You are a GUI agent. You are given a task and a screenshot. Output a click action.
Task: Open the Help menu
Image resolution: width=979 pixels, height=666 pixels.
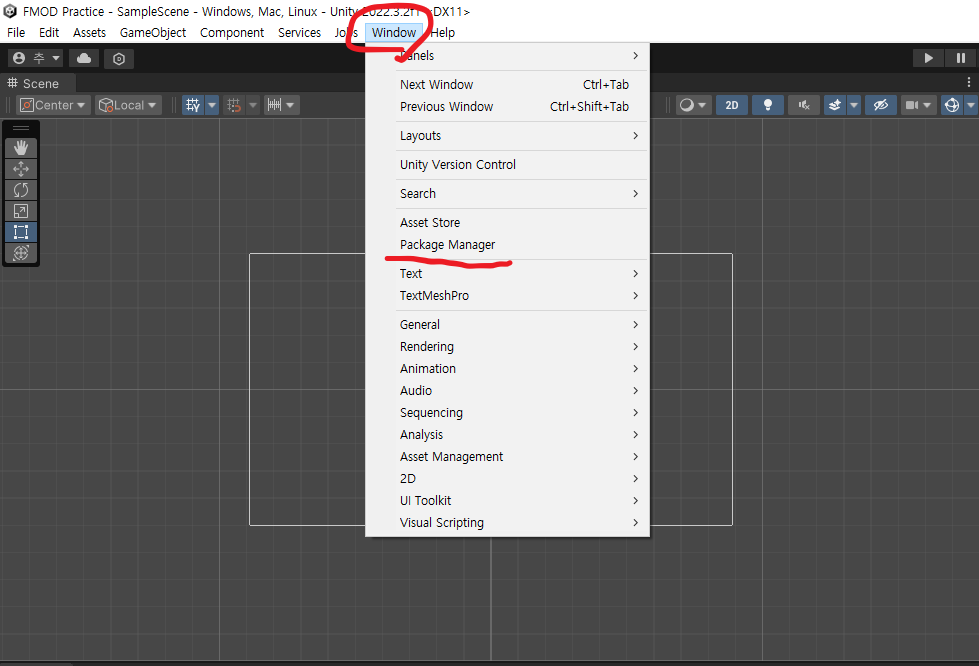(443, 32)
